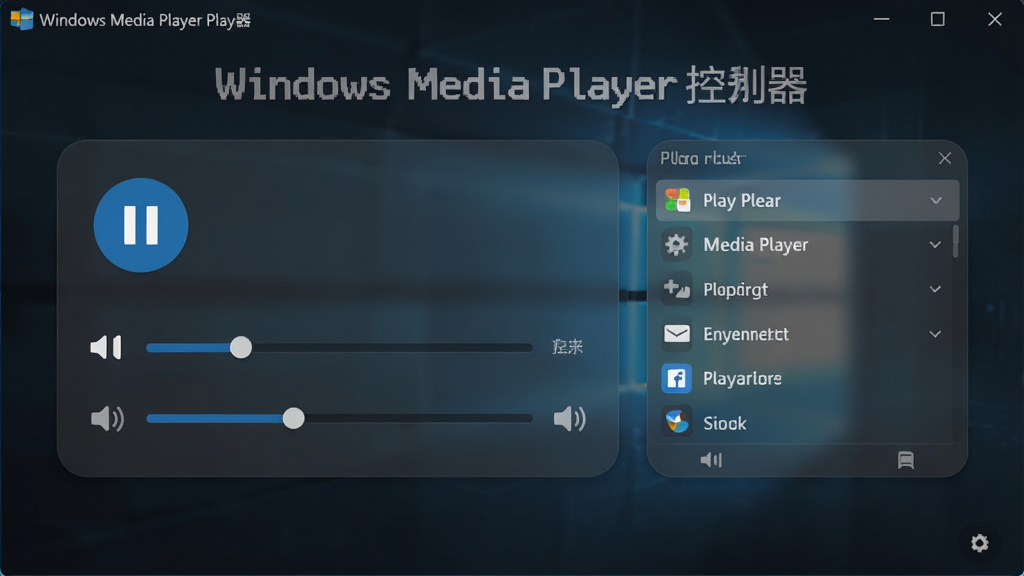Close the Windows Media Player window
The height and width of the screenshot is (576, 1024).
(995, 19)
